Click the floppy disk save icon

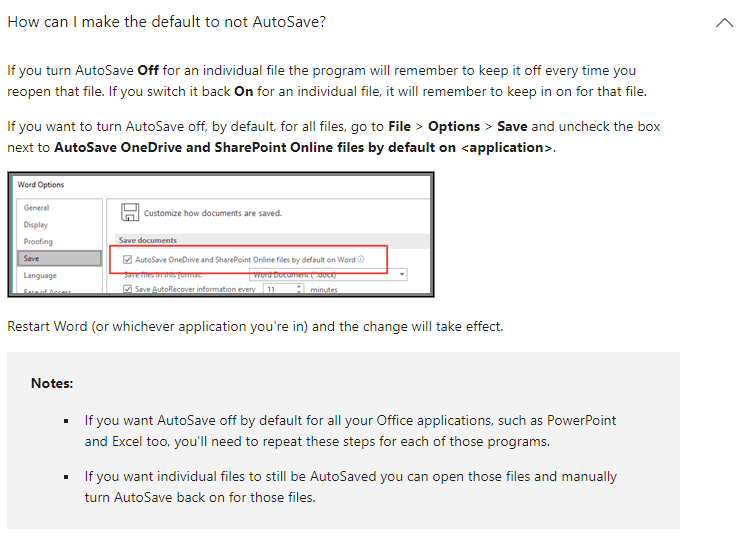[x=130, y=212]
